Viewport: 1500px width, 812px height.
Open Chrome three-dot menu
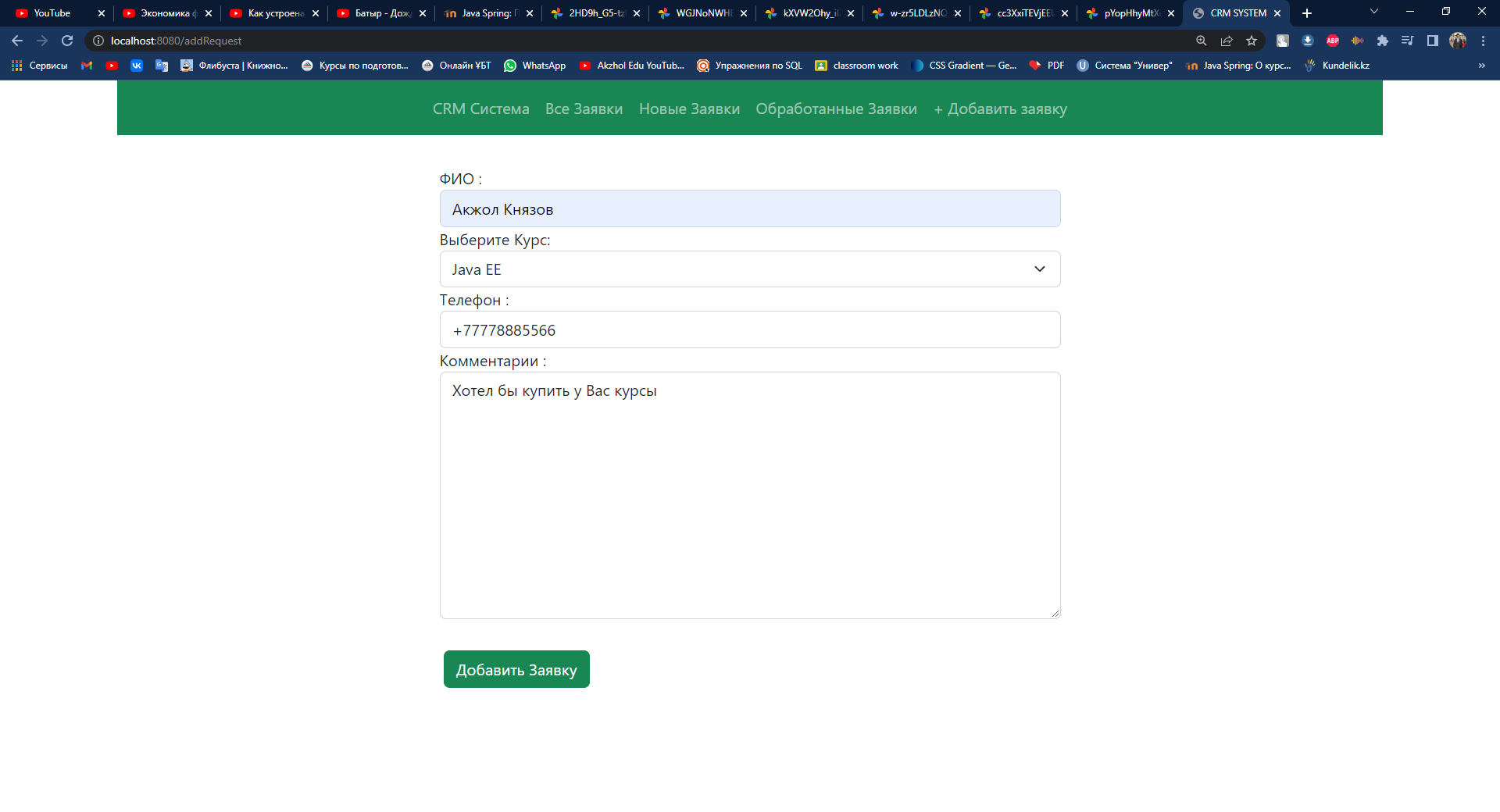(1483, 41)
